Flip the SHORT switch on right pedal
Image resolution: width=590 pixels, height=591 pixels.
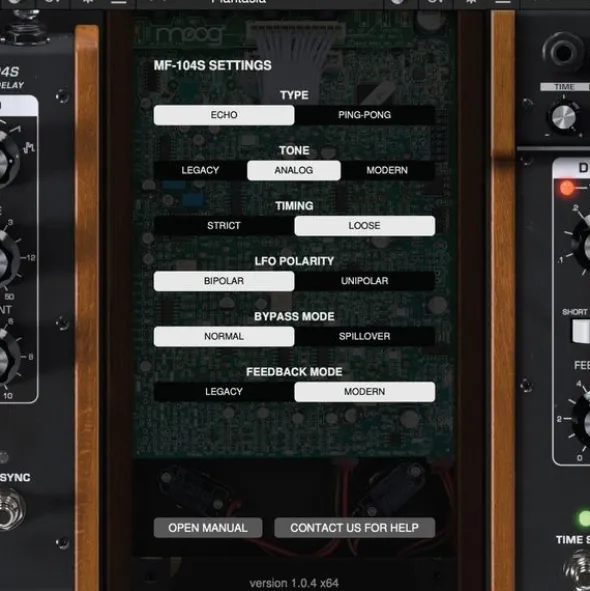coord(581,331)
